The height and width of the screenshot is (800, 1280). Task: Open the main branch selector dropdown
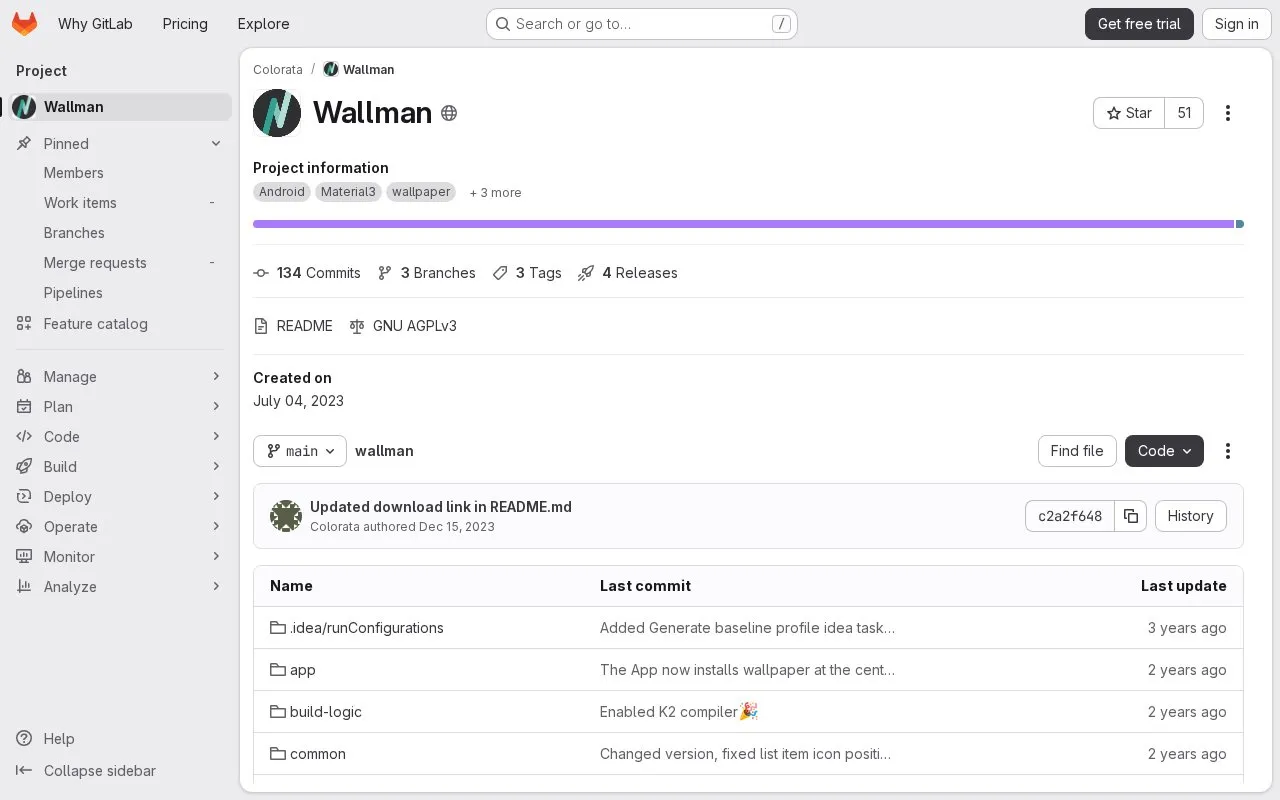tap(300, 451)
